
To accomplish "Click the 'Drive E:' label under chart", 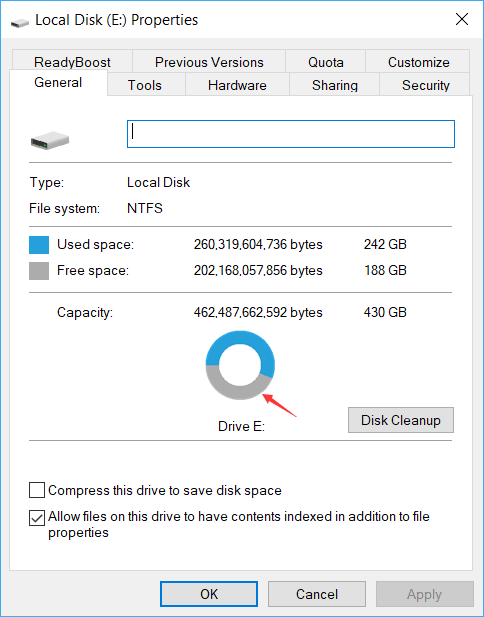I will coord(241,426).
